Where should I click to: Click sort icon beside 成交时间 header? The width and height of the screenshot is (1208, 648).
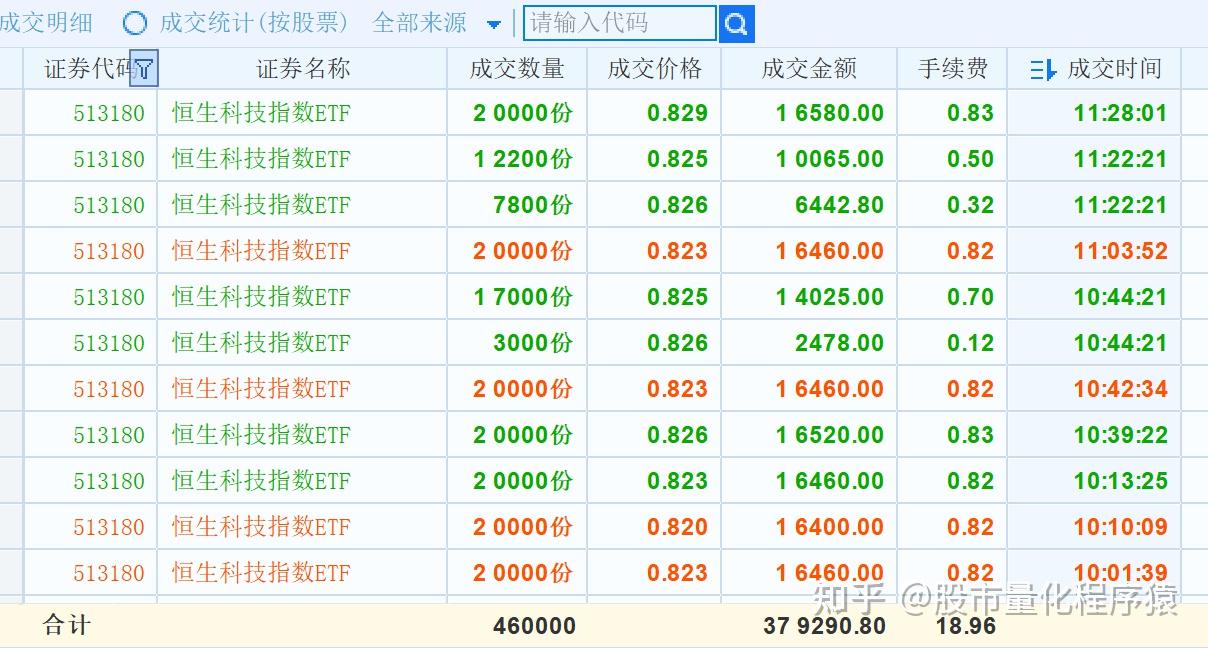click(1043, 70)
